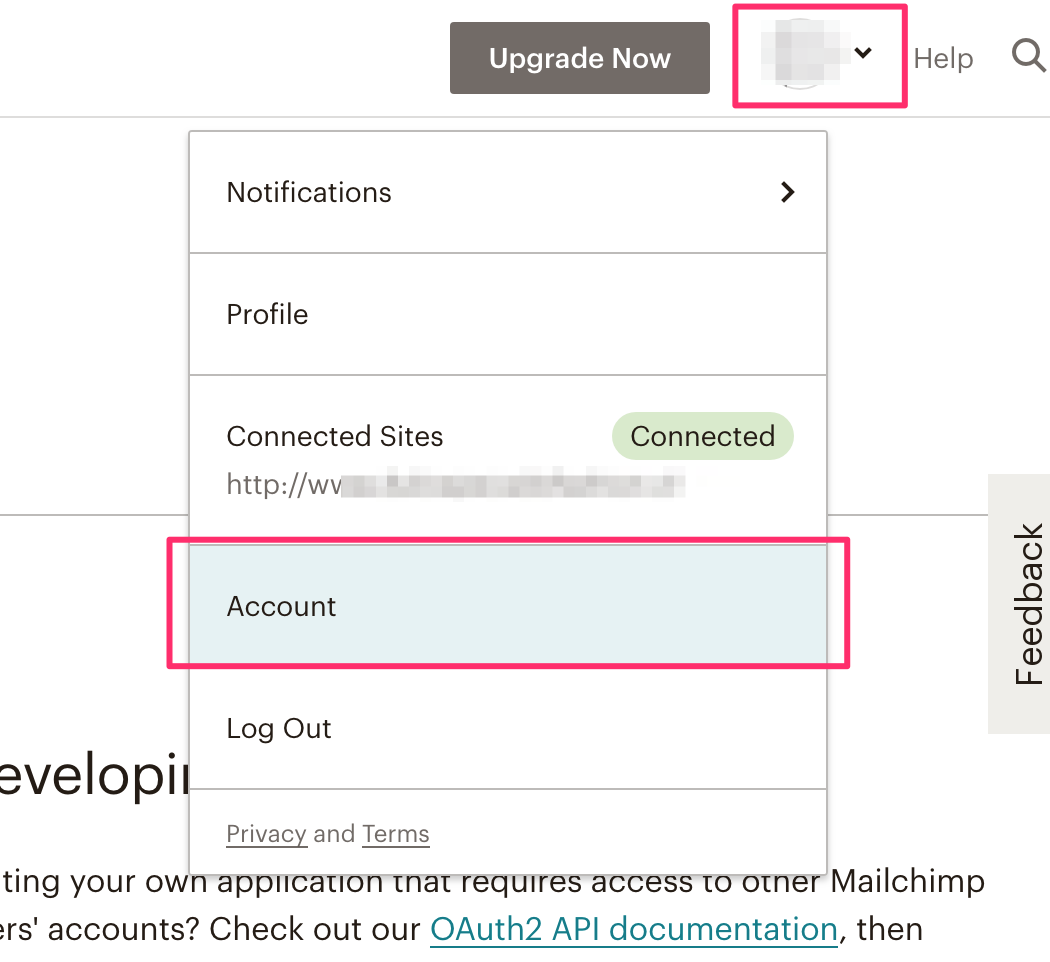Open the Terms link
This screenshot has height=962, width=1050.
[x=396, y=834]
